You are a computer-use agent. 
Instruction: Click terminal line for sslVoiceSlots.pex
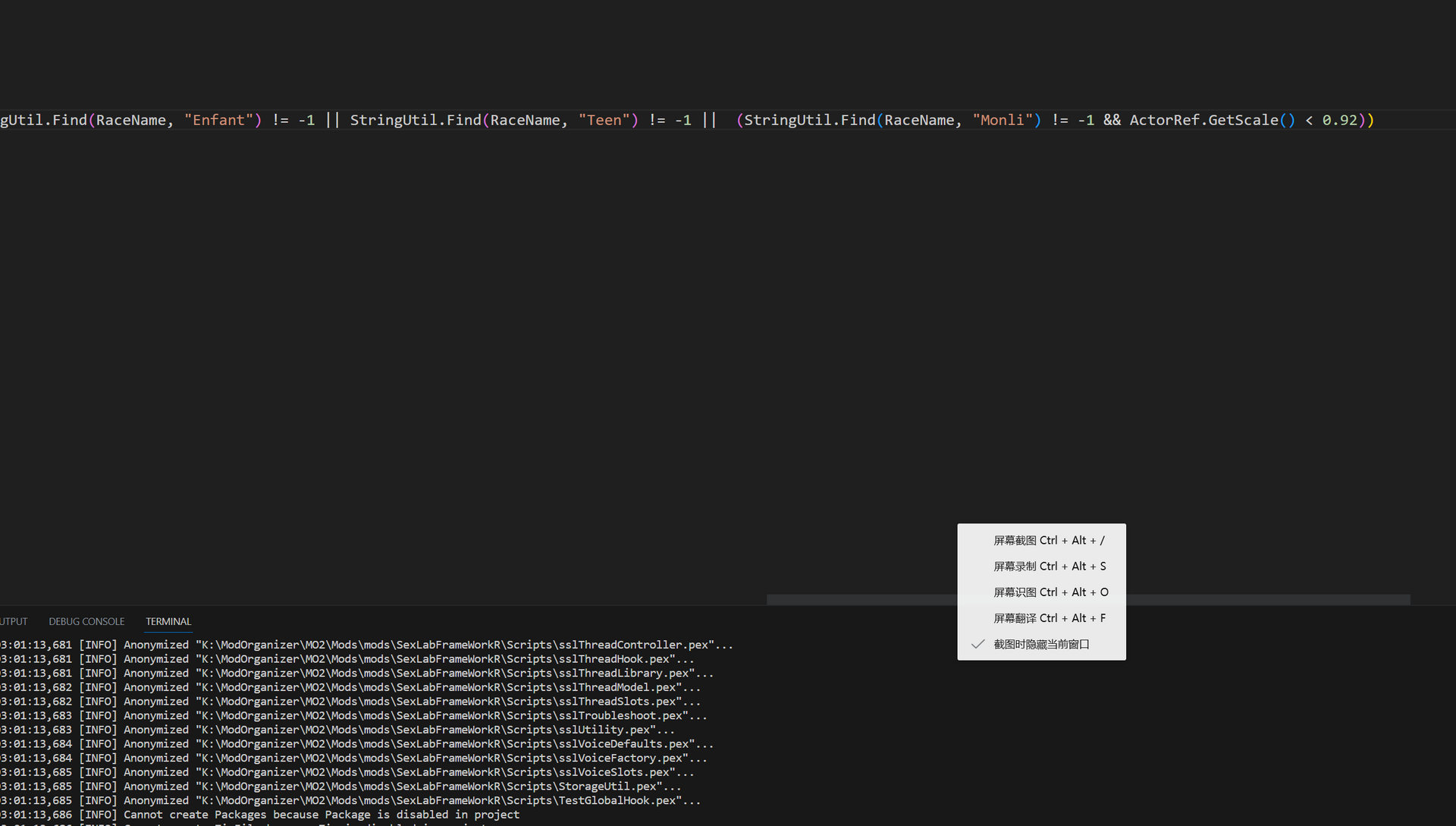click(347, 772)
